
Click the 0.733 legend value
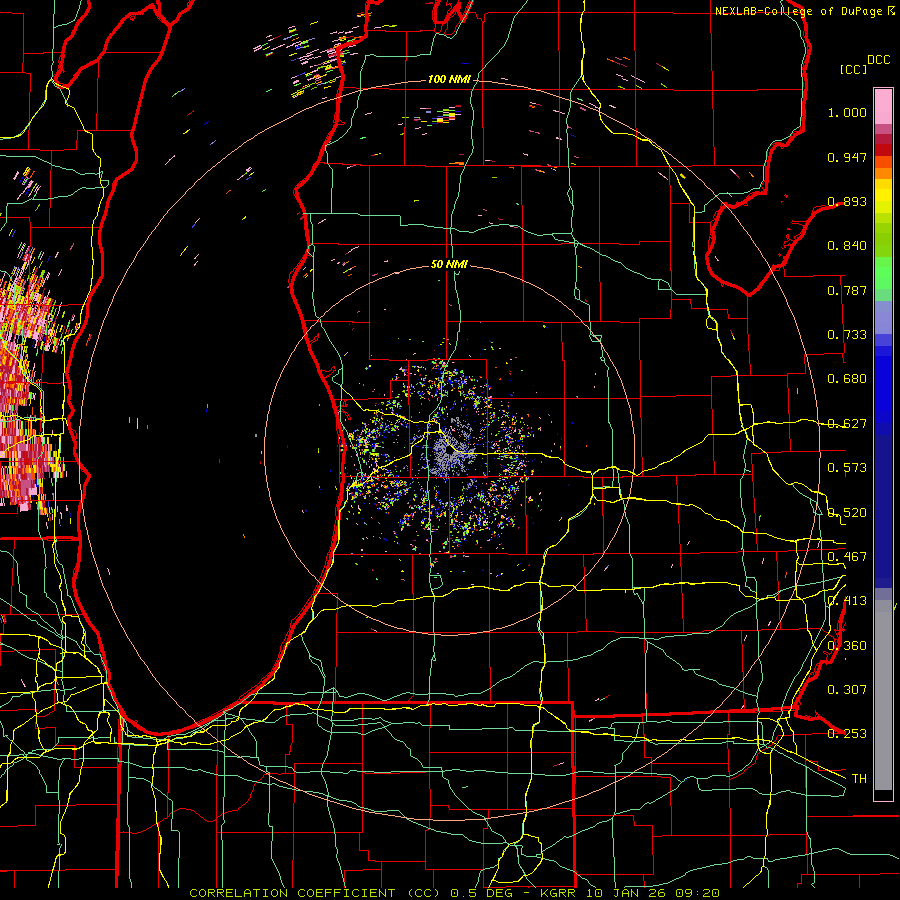[x=847, y=335]
